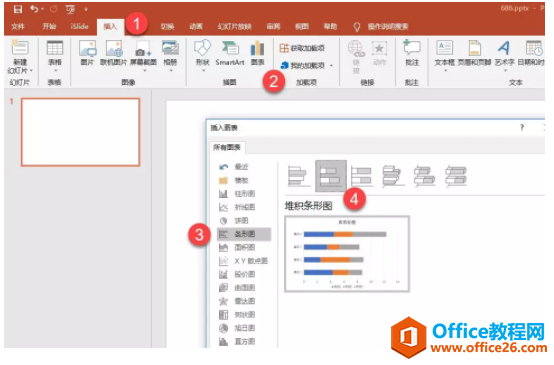
Task: Click the Get Add-ins button
Action: tap(302, 48)
